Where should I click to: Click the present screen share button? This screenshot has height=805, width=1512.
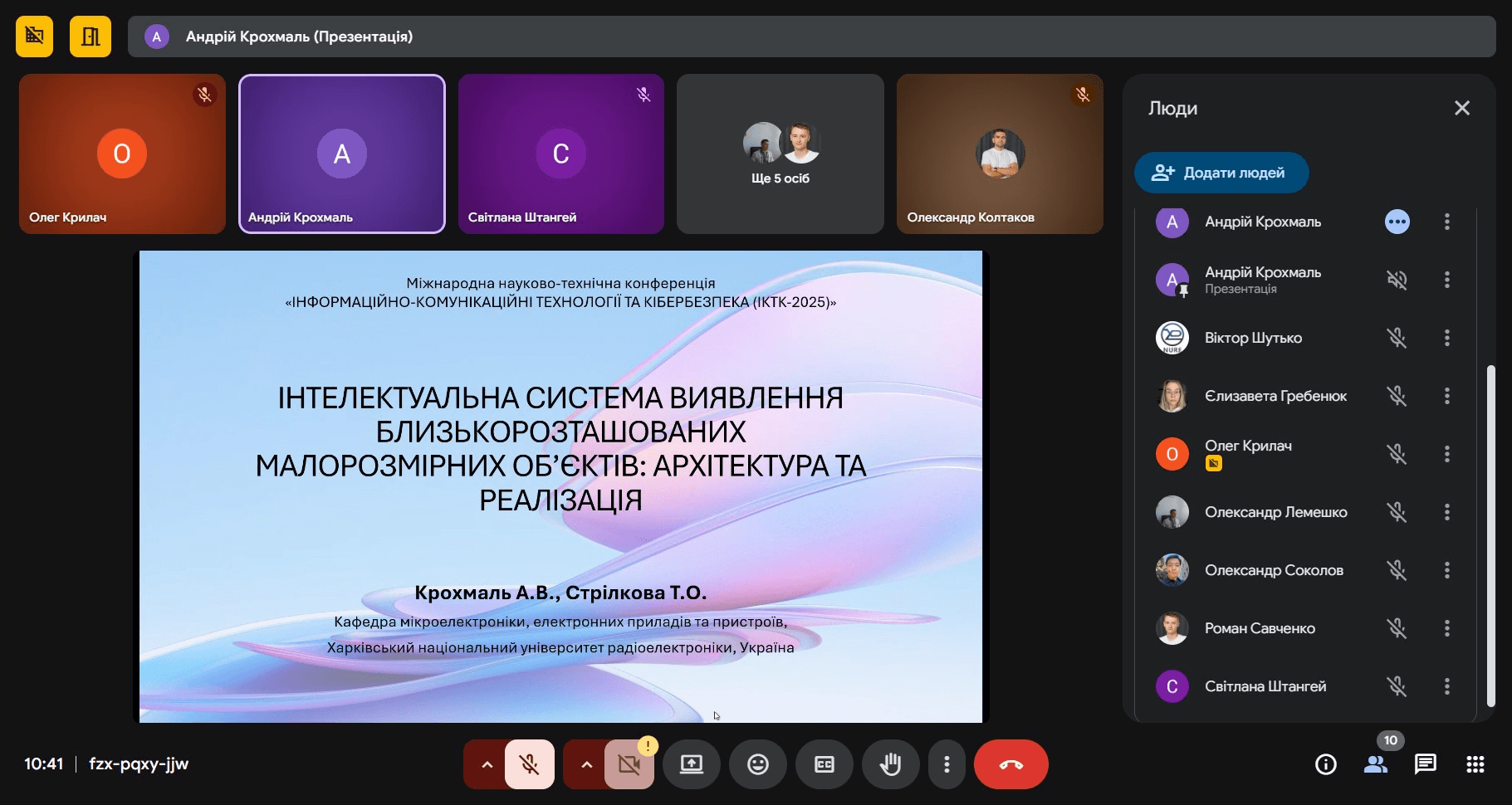[691, 764]
